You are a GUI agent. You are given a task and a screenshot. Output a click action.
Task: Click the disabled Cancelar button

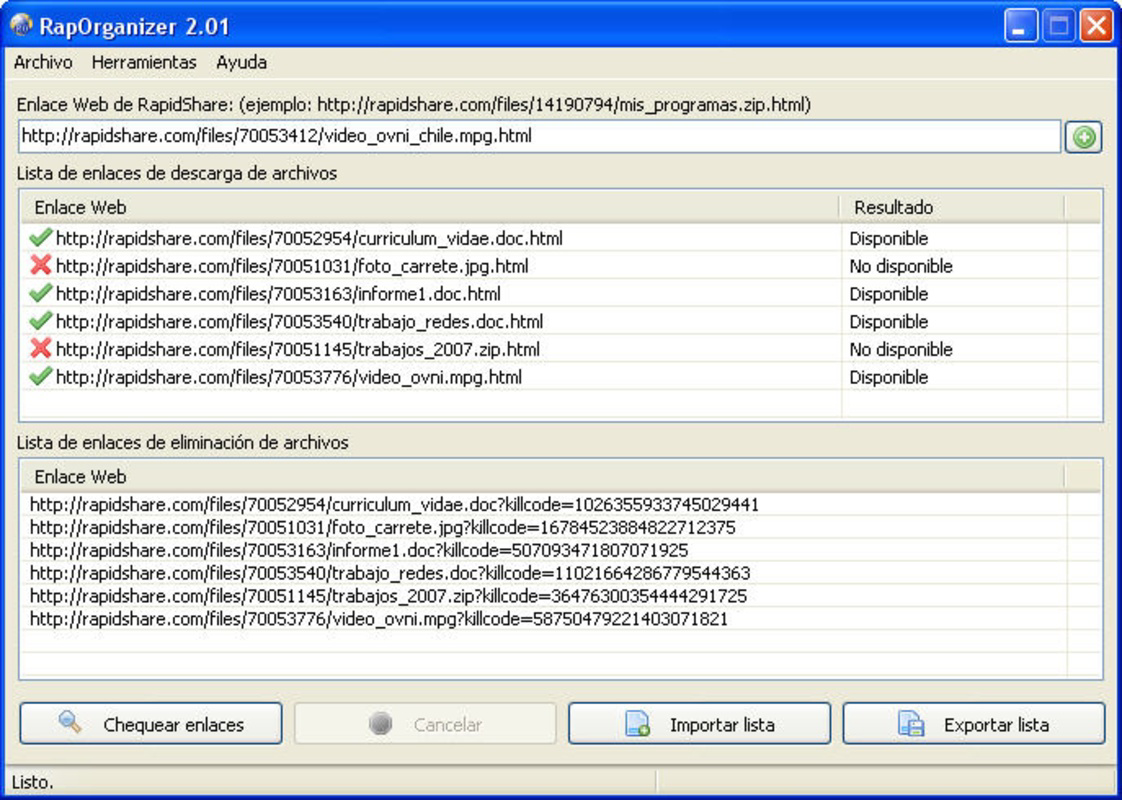point(425,723)
